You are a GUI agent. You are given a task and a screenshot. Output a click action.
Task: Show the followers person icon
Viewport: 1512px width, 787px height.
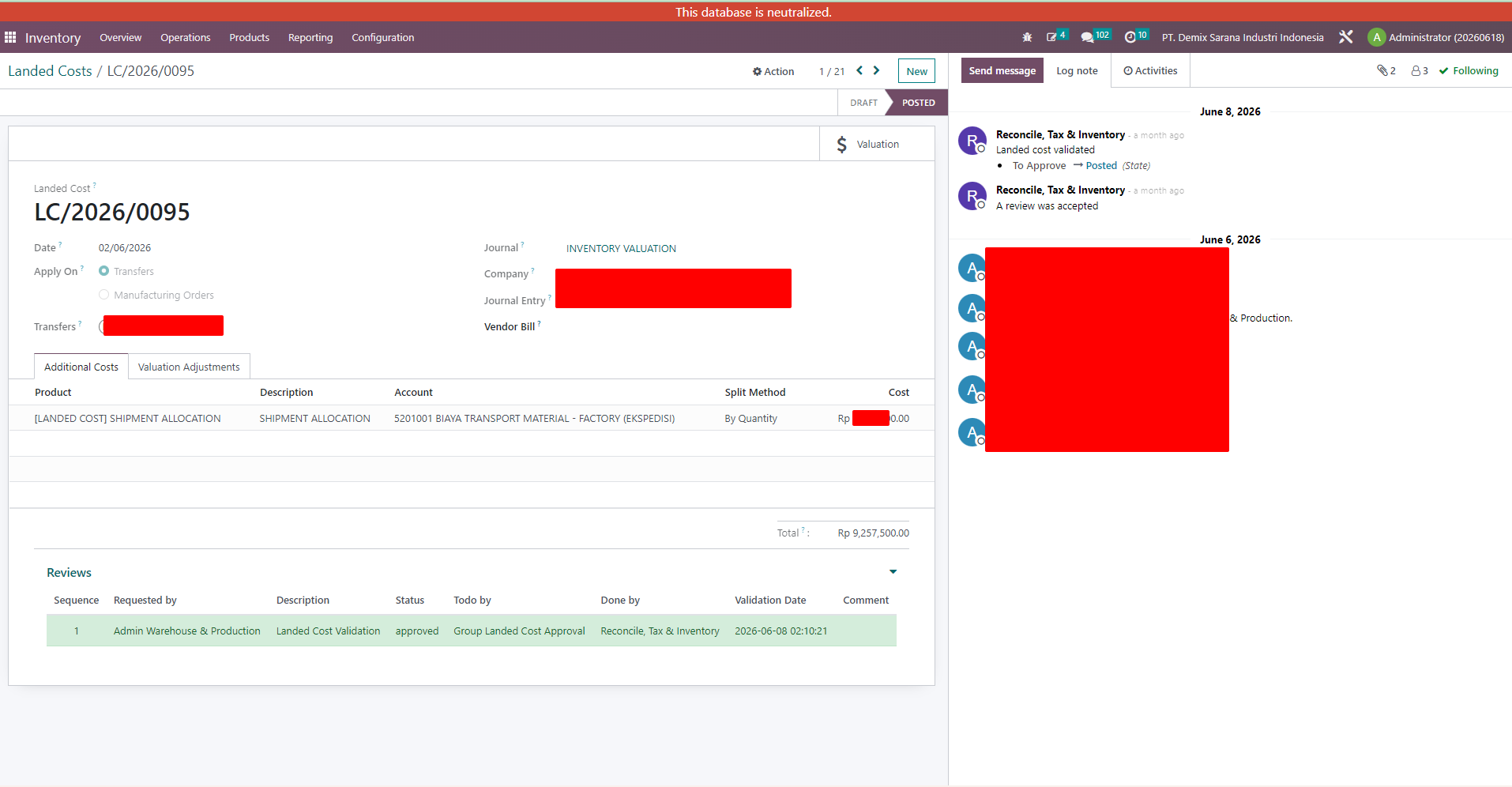click(x=1420, y=70)
